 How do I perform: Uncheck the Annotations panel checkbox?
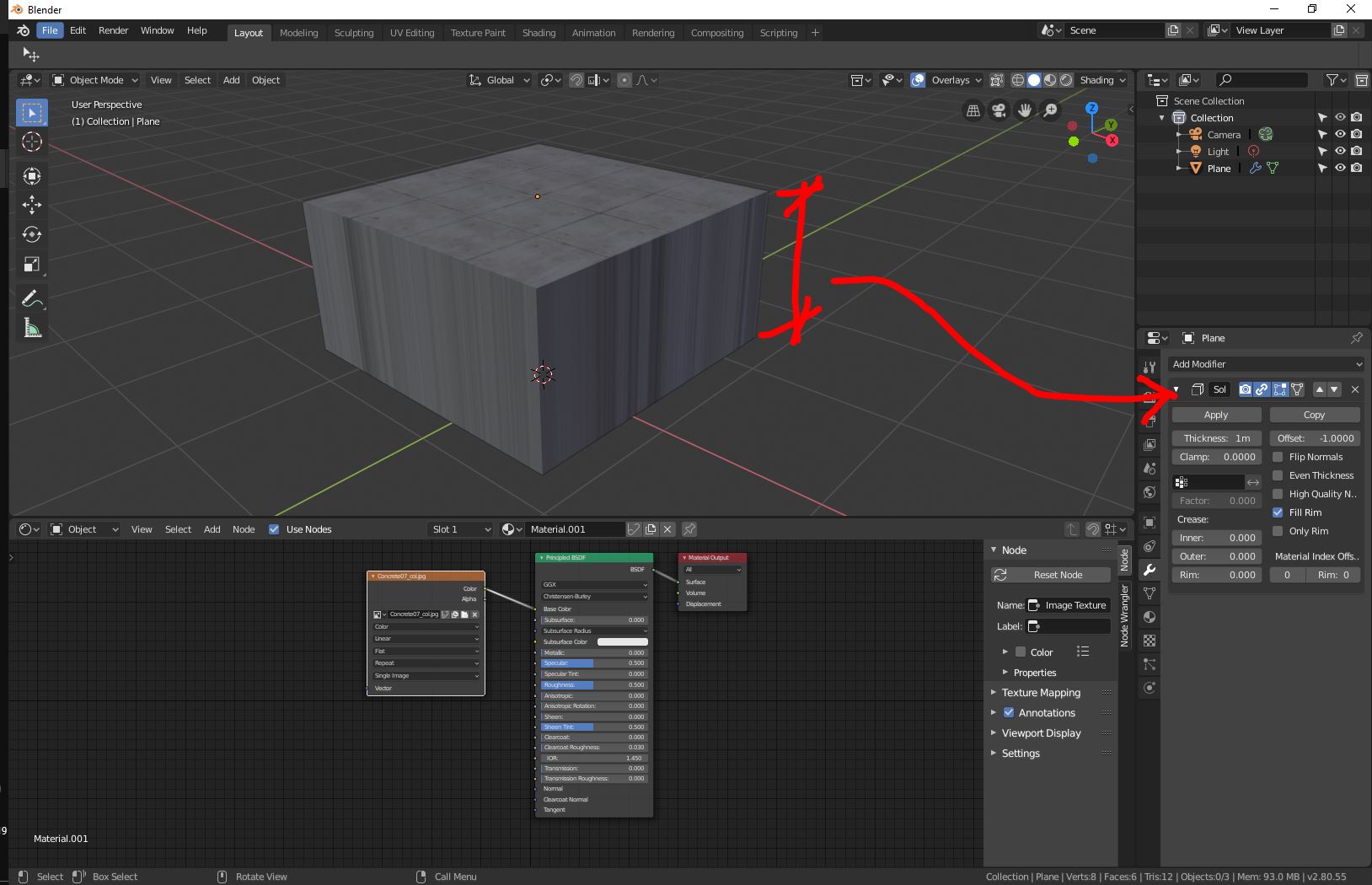click(1009, 712)
